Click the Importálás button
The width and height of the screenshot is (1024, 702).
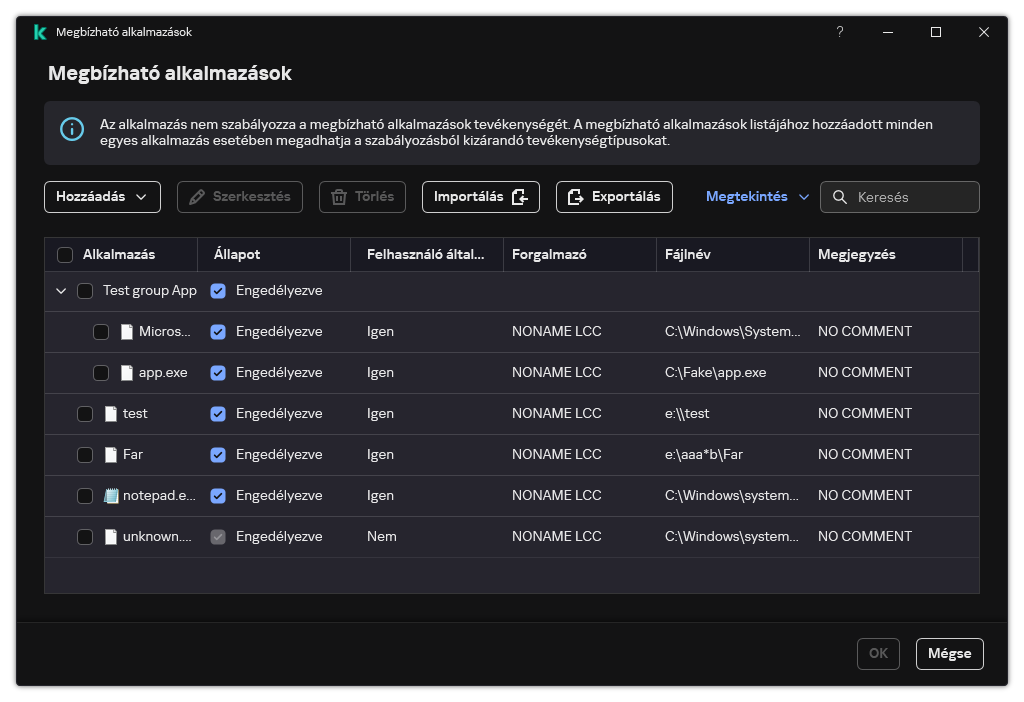coord(480,197)
